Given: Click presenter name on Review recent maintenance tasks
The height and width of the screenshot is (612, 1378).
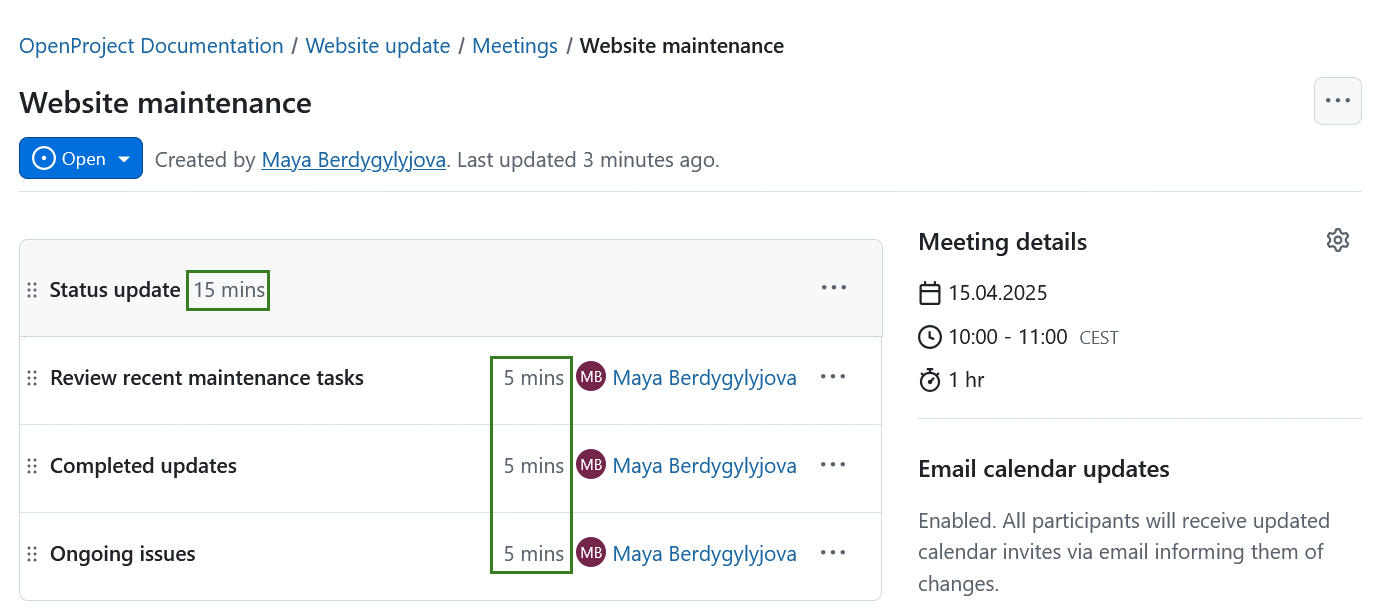Looking at the screenshot, I should (704, 378).
